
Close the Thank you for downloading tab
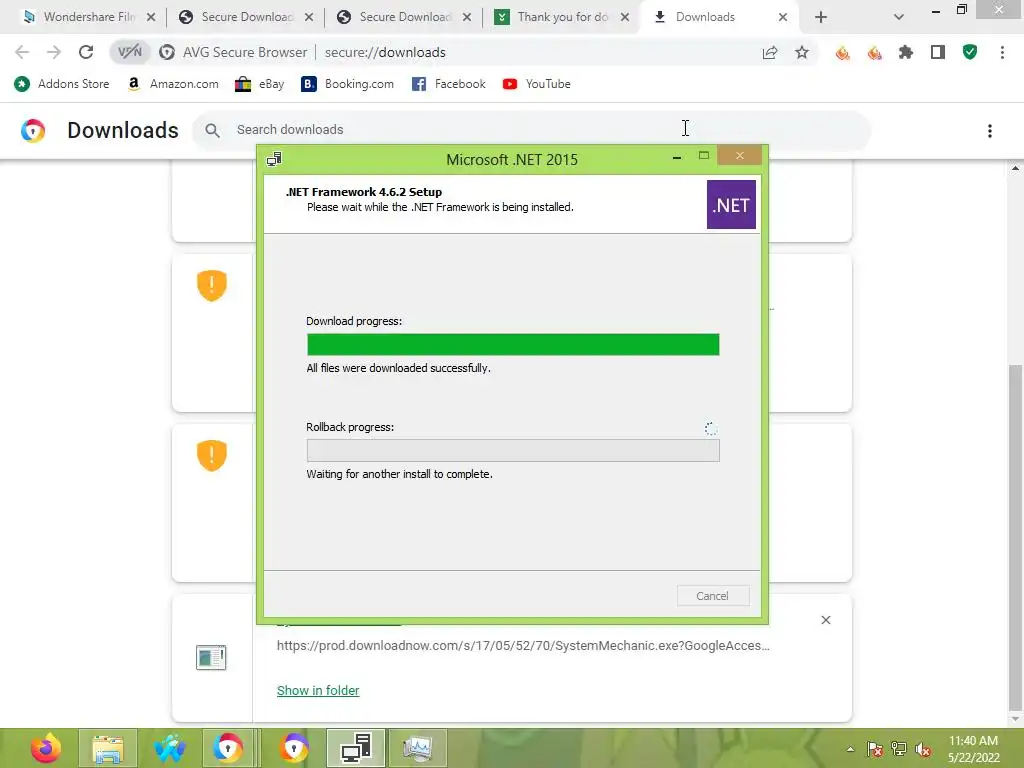[x=625, y=17]
